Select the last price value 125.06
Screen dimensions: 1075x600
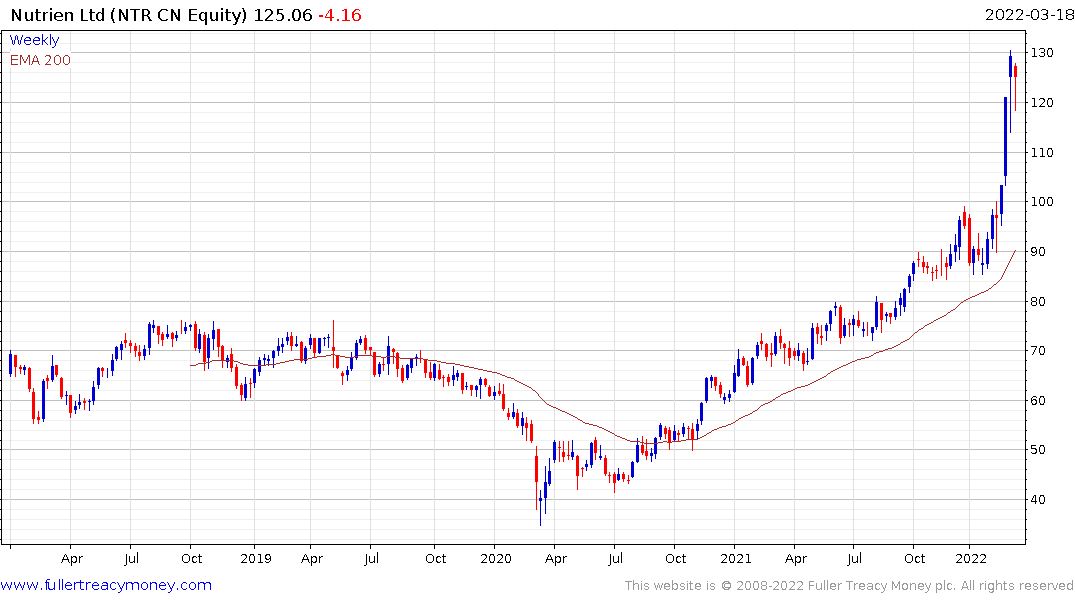click(x=282, y=15)
